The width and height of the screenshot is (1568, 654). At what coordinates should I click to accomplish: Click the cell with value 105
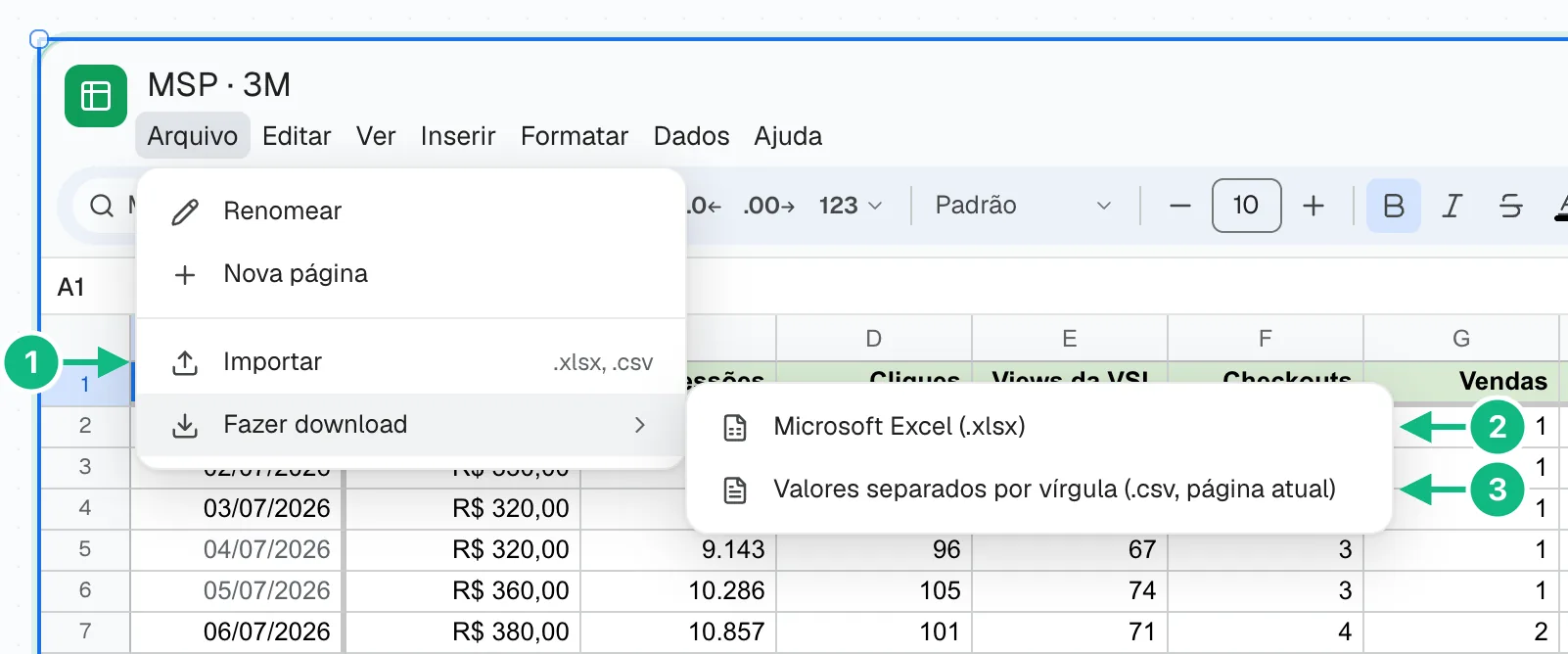pos(874,590)
